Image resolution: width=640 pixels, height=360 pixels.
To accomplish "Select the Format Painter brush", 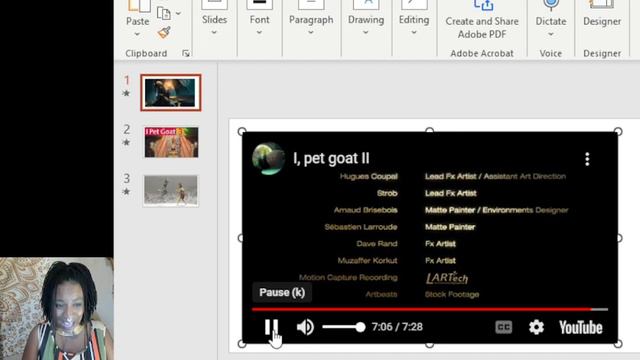I will pos(164,32).
